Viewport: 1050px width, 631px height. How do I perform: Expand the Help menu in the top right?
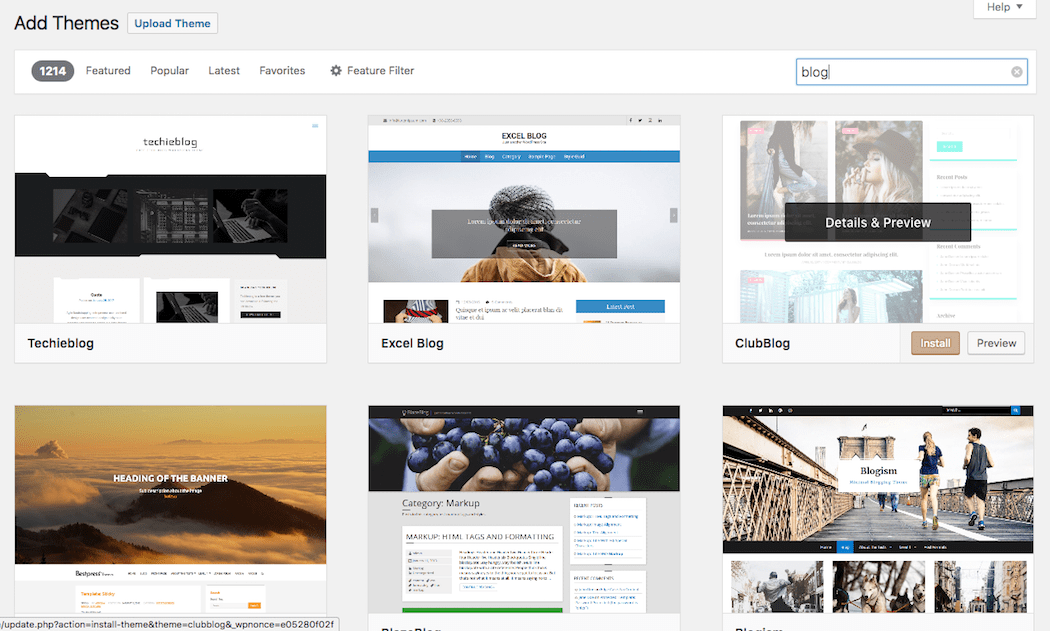tap(1003, 8)
